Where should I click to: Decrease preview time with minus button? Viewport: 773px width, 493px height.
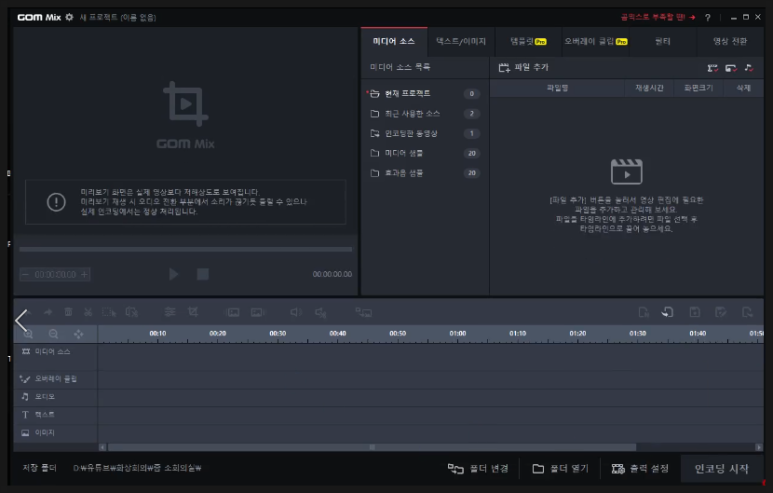point(26,275)
